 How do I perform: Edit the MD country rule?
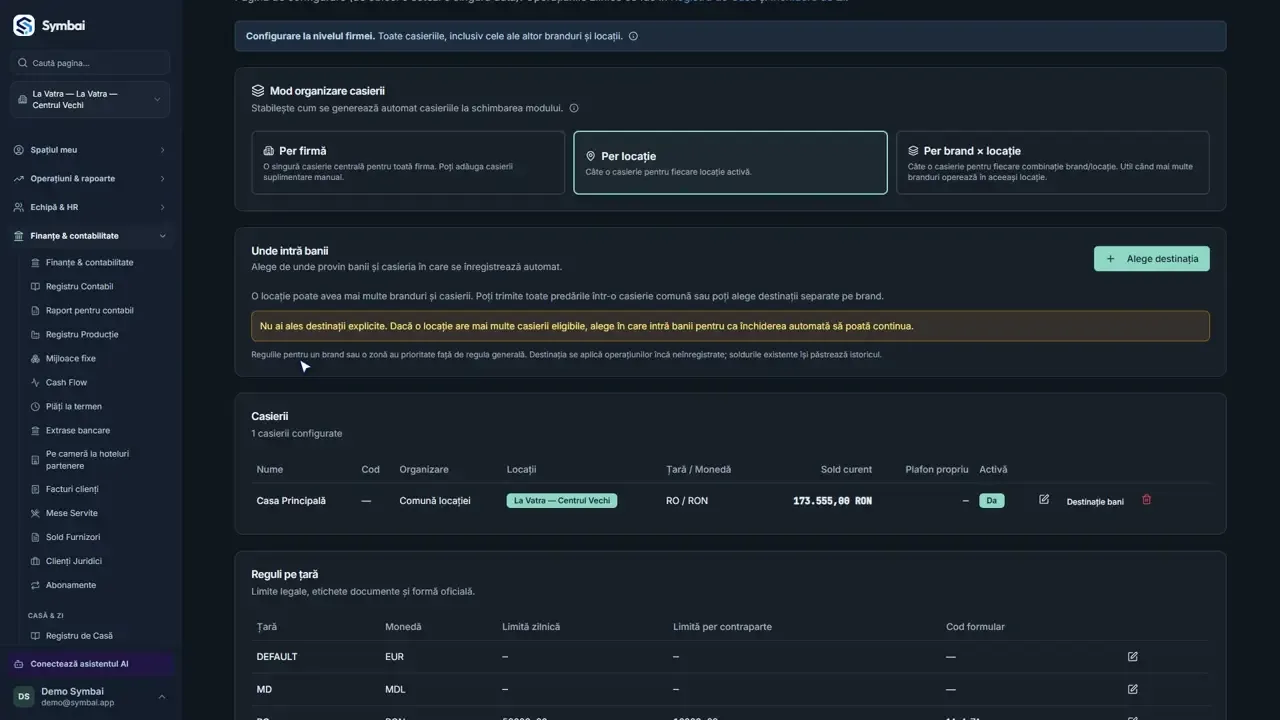click(1133, 689)
